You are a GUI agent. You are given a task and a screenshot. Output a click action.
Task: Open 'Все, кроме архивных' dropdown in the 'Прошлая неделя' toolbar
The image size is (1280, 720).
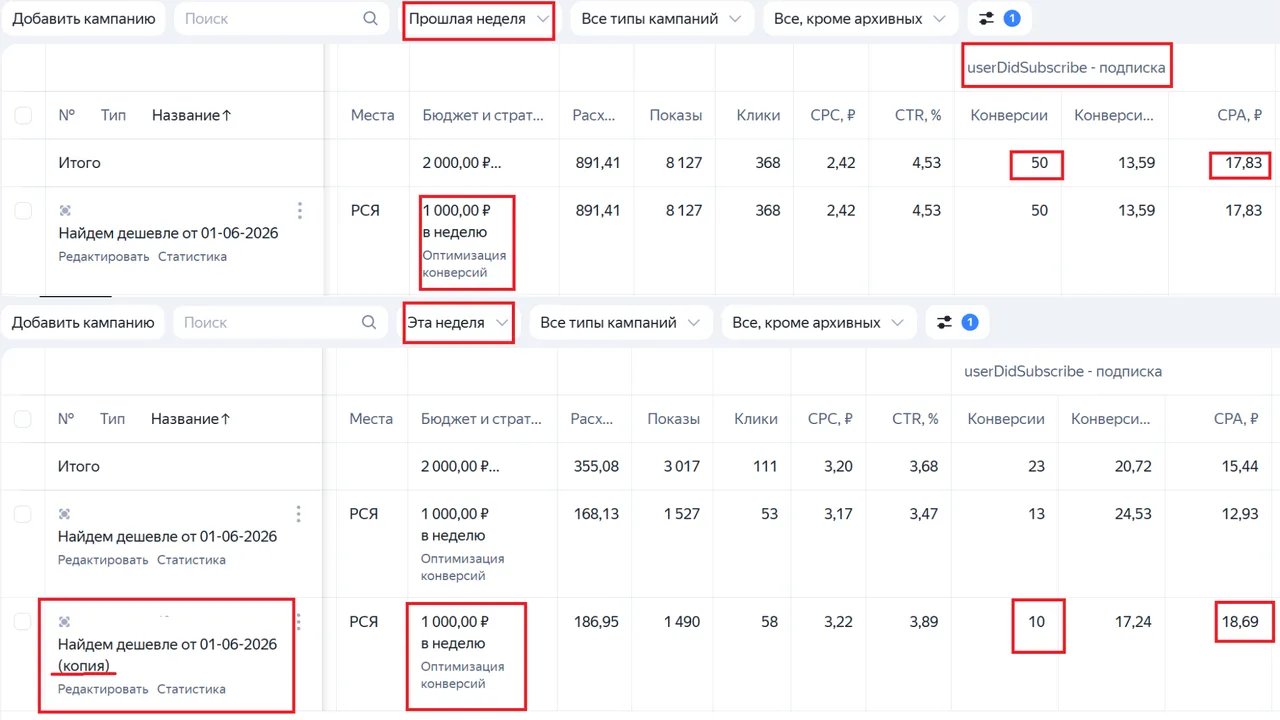click(x=859, y=18)
